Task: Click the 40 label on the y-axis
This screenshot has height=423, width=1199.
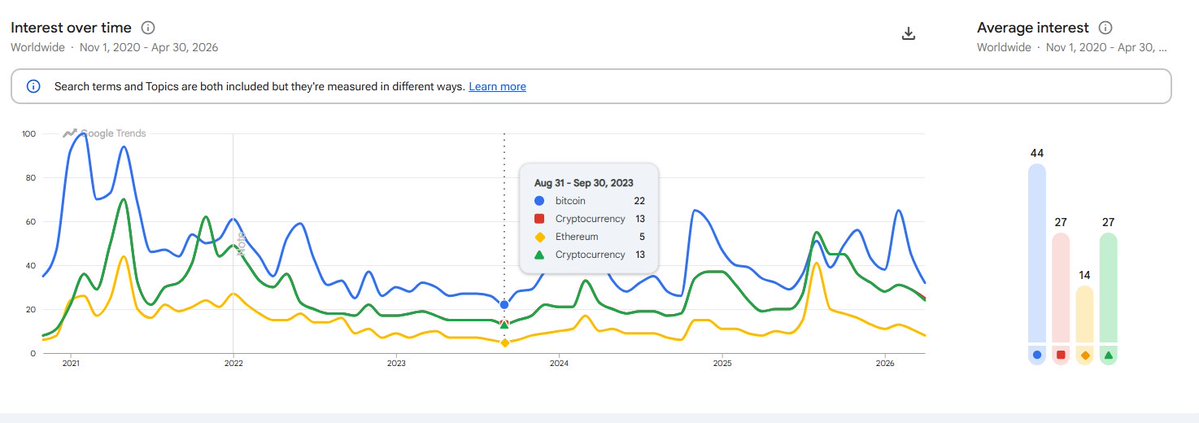Action: tap(31, 266)
